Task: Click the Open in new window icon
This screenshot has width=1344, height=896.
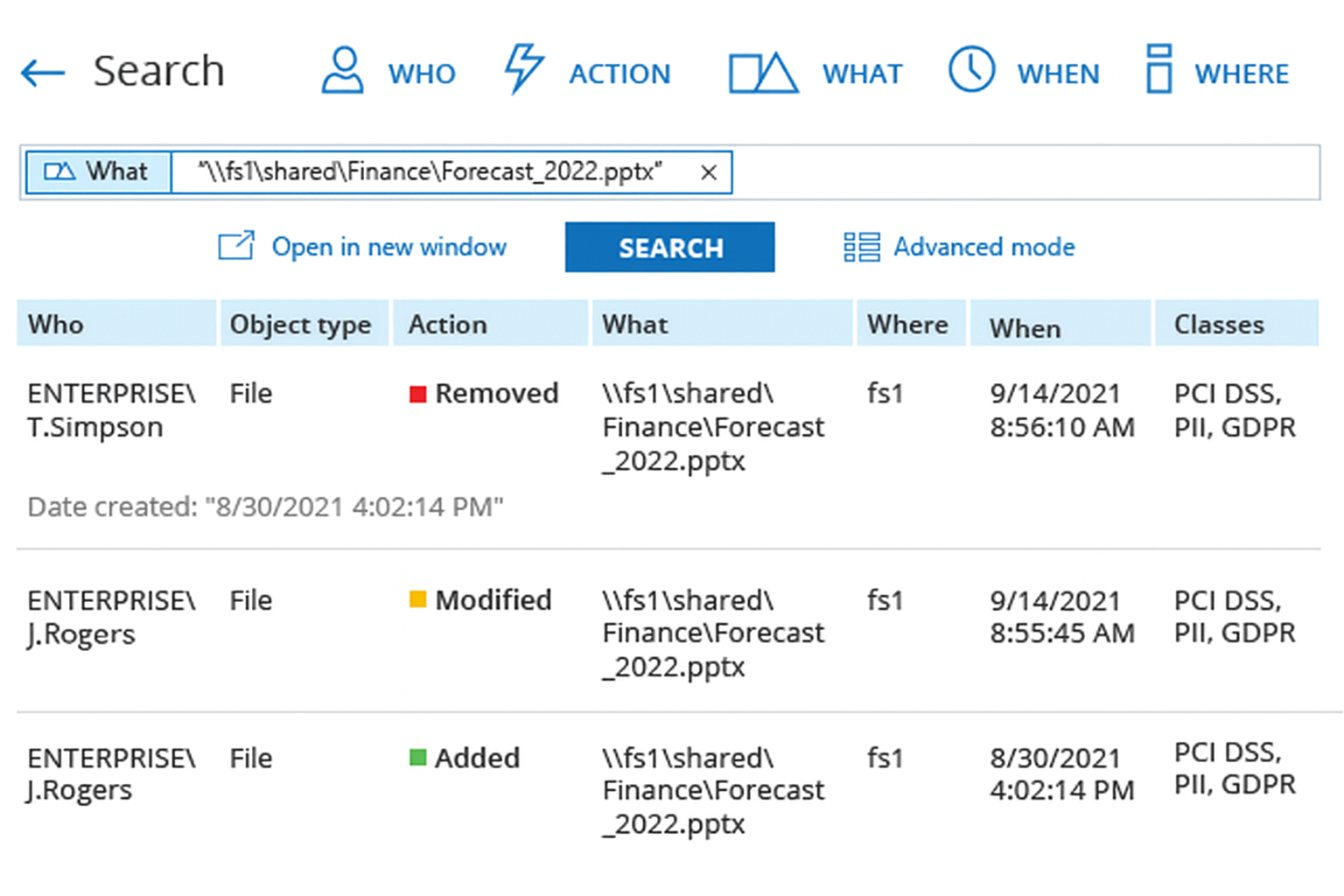Action: coord(234,246)
